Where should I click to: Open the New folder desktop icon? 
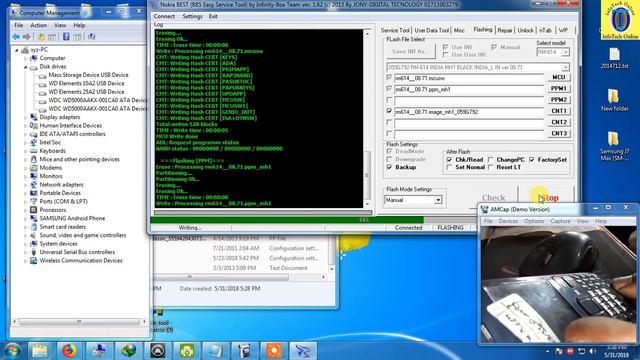(x=614, y=100)
